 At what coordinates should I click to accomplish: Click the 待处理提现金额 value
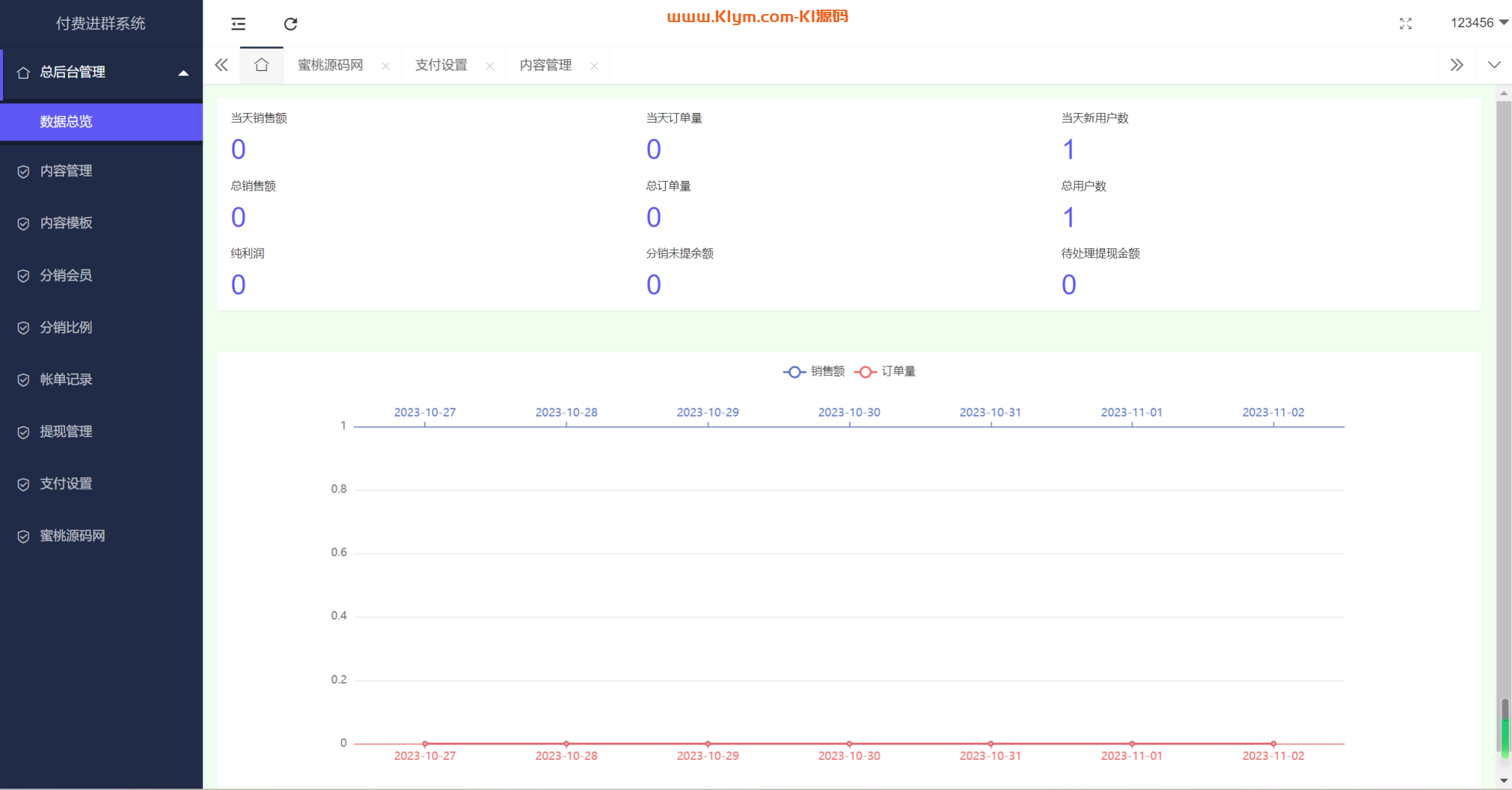pos(1069,285)
